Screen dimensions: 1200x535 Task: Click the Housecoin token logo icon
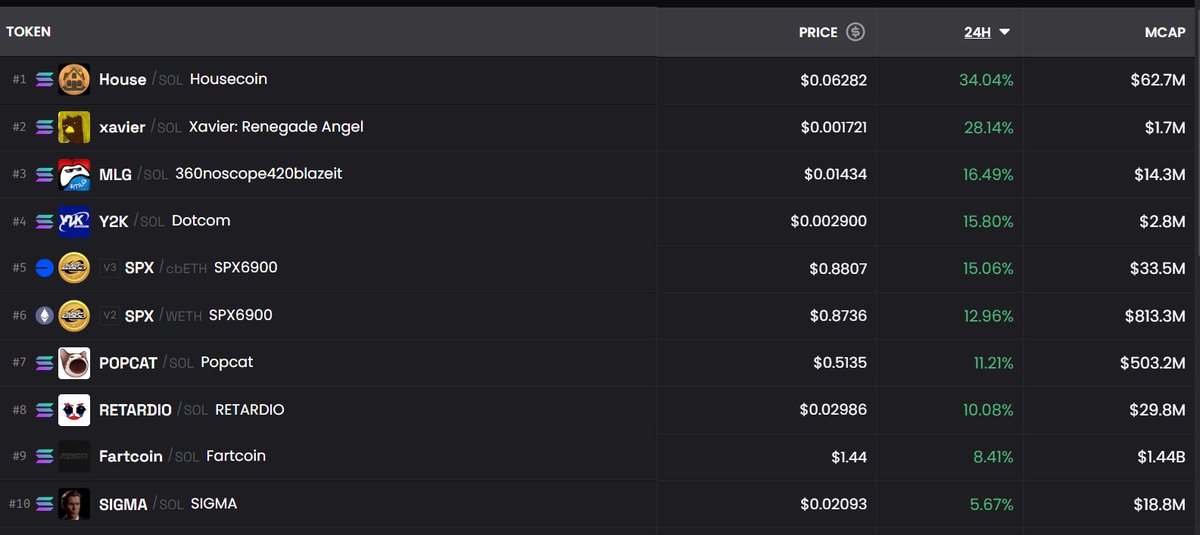(x=74, y=80)
